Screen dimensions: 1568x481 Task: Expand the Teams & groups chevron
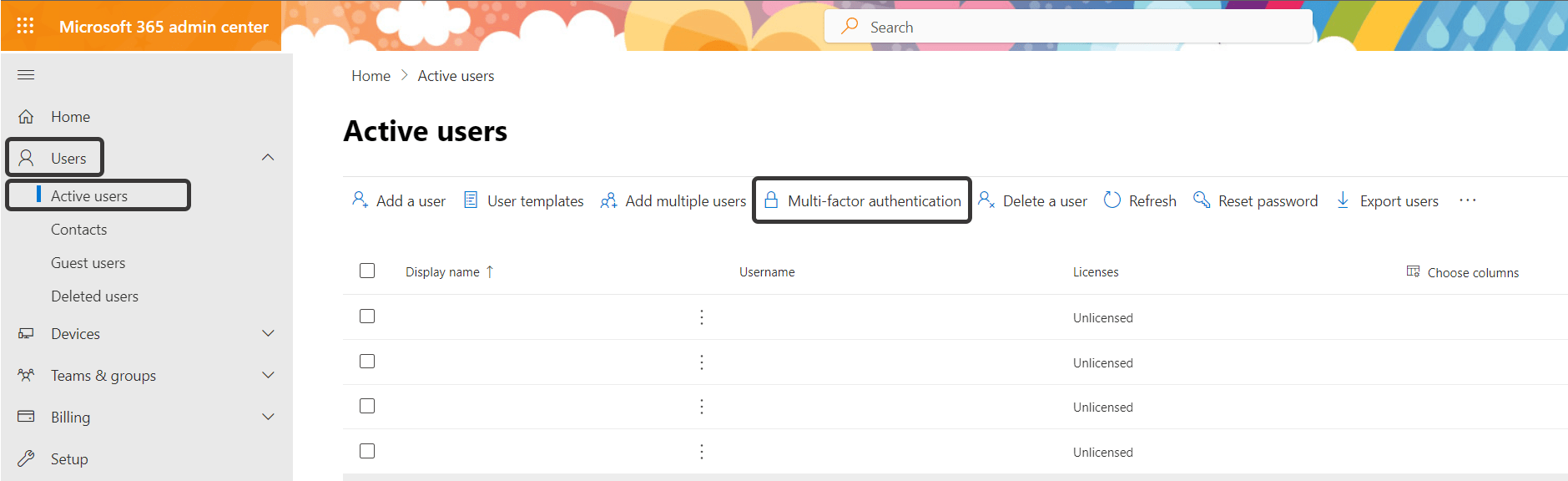point(268,375)
